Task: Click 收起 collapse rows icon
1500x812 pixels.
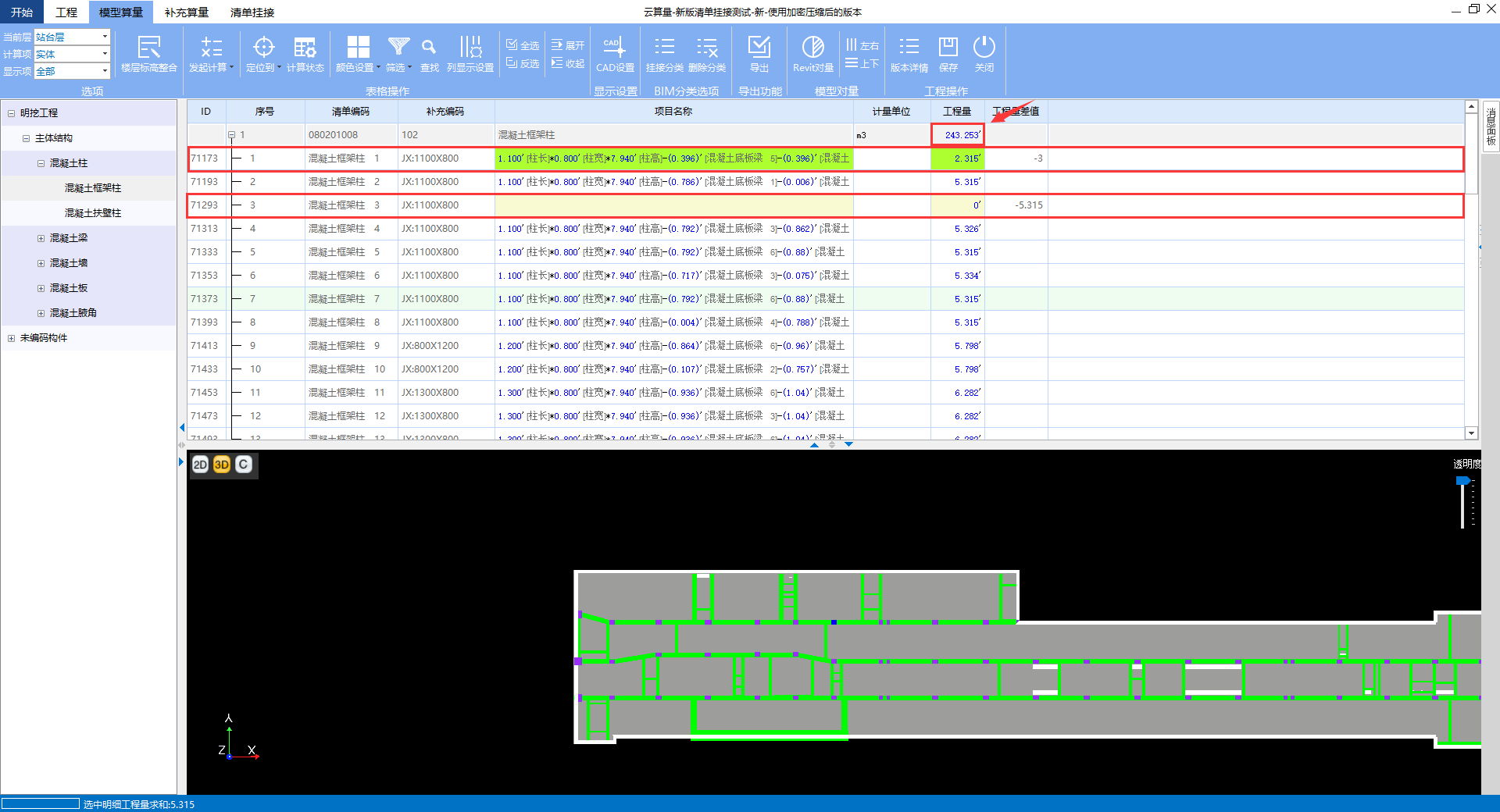Action: pyautogui.click(x=568, y=63)
